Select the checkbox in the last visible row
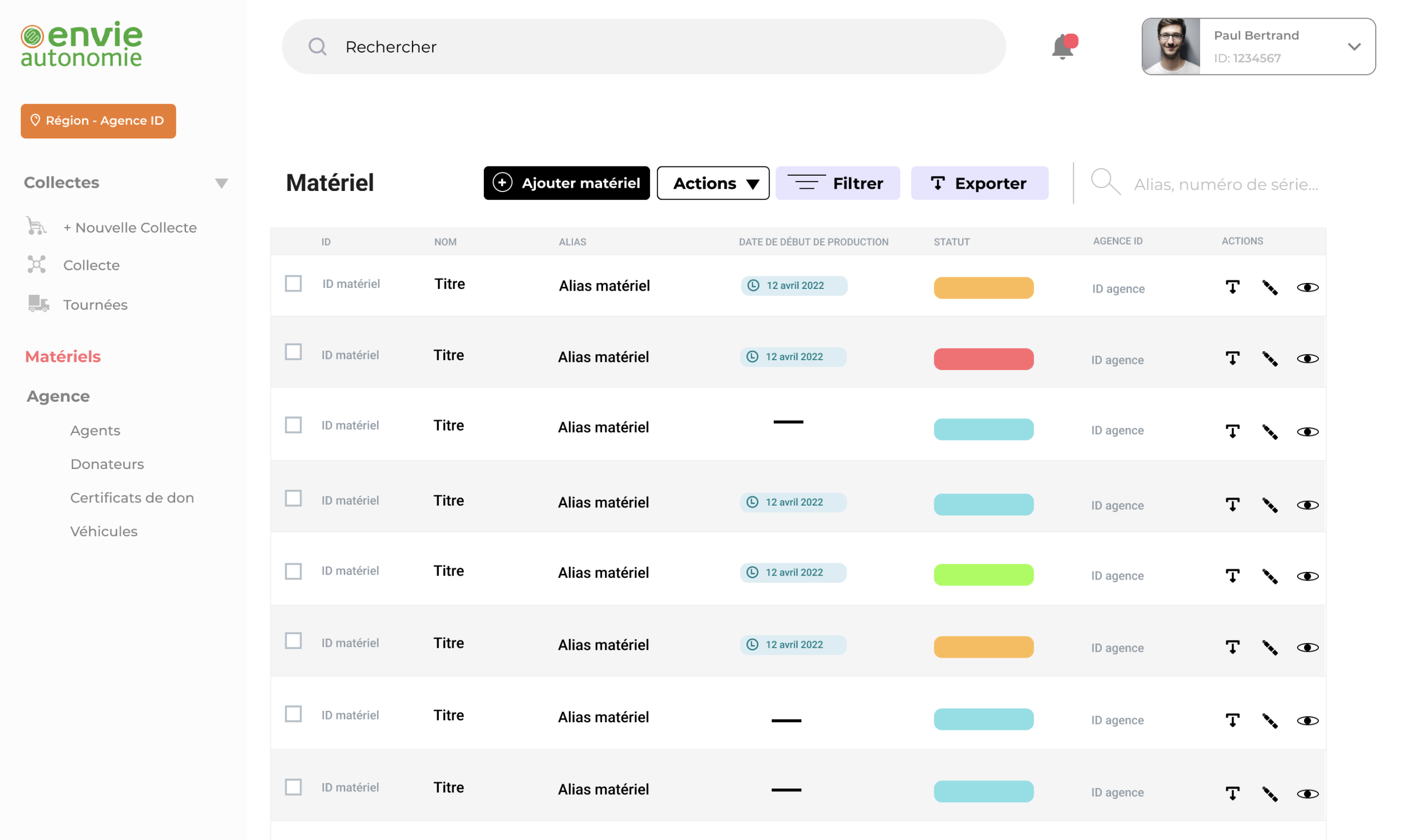The height and width of the screenshot is (840, 1401). [x=293, y=787]
